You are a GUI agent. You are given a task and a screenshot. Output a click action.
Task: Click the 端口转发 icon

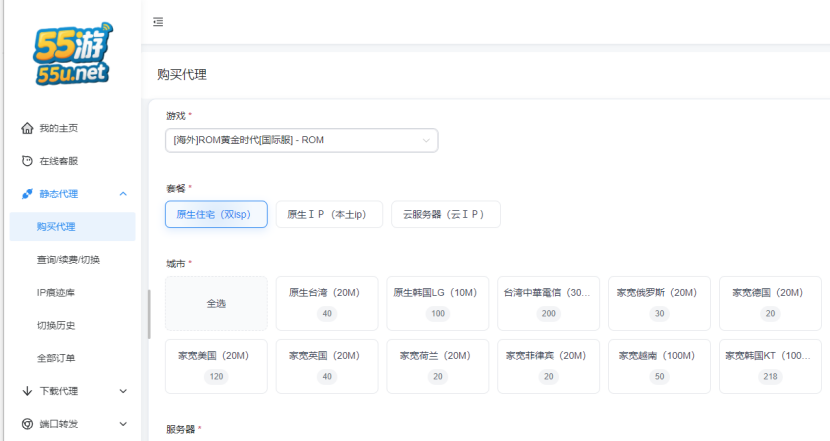pyautogui.click(x=27, y=424)
